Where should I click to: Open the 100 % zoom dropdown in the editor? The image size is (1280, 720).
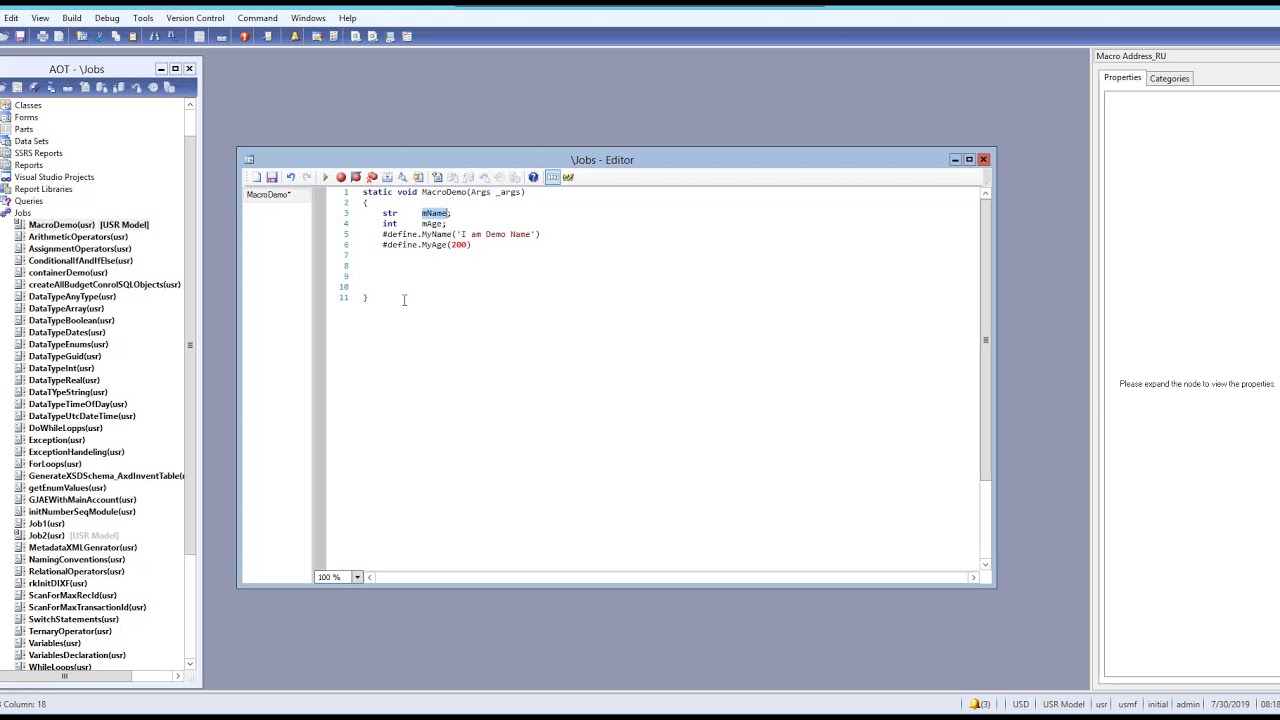[357, 577]
